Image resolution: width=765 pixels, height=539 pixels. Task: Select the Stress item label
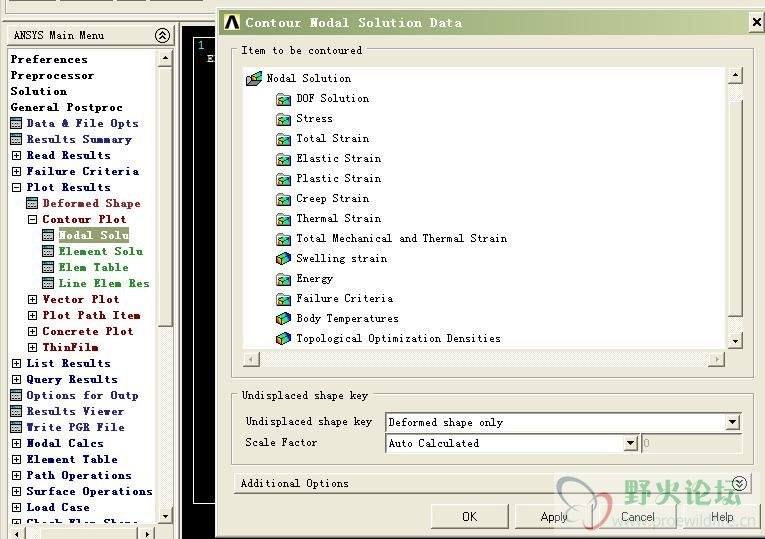314,119
